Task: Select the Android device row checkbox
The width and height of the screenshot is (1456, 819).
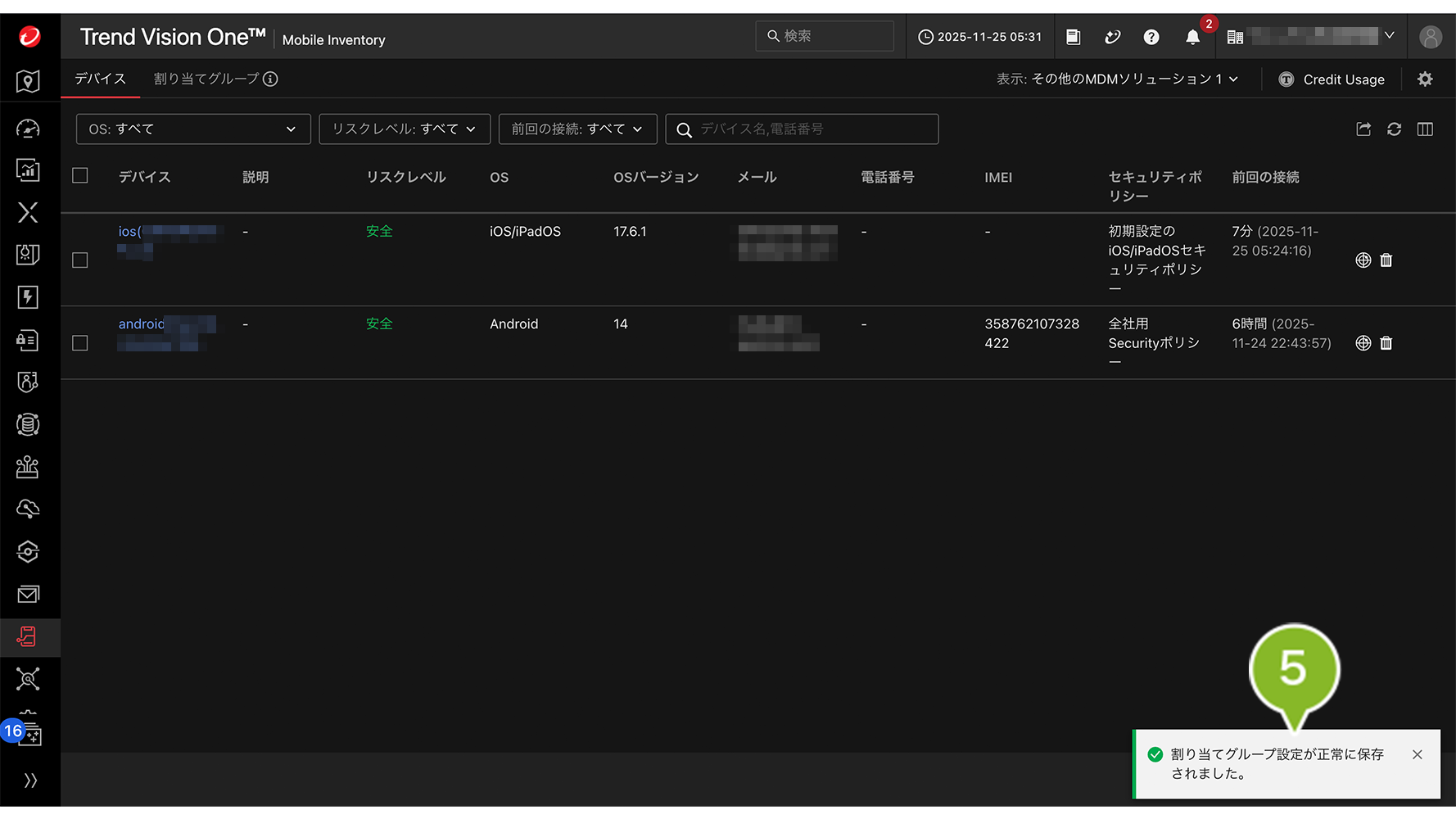Action: (x=80, y=343)
